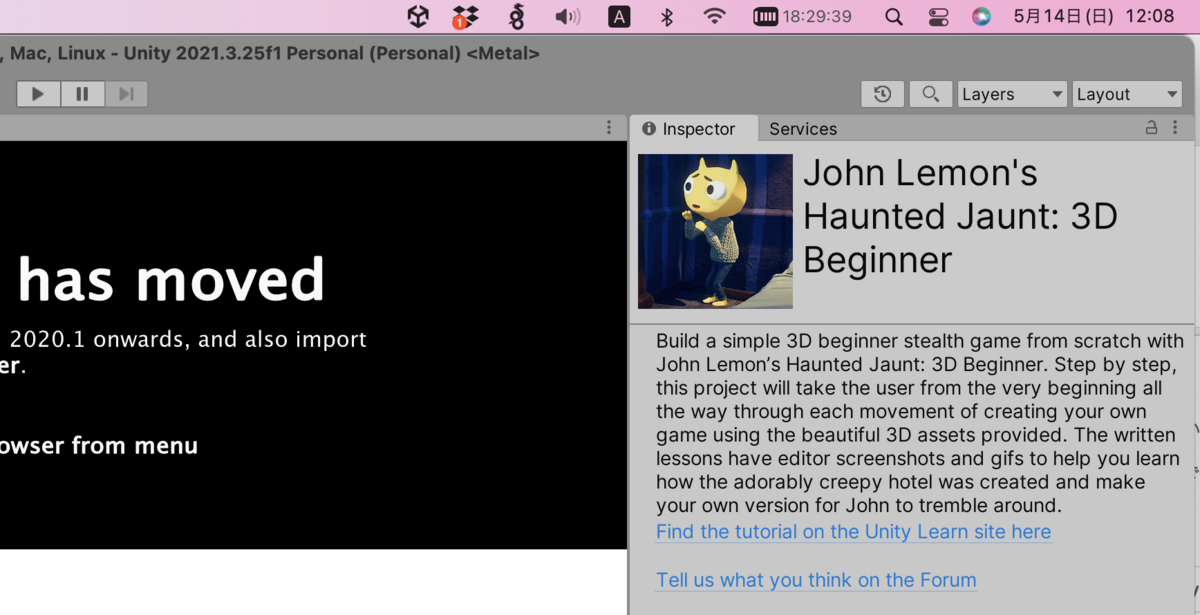The width and height of the screenshot is (1200, 615).
Task: Open the input source 'A' menu
Action: pyautogui.click(x=620, y=16)
